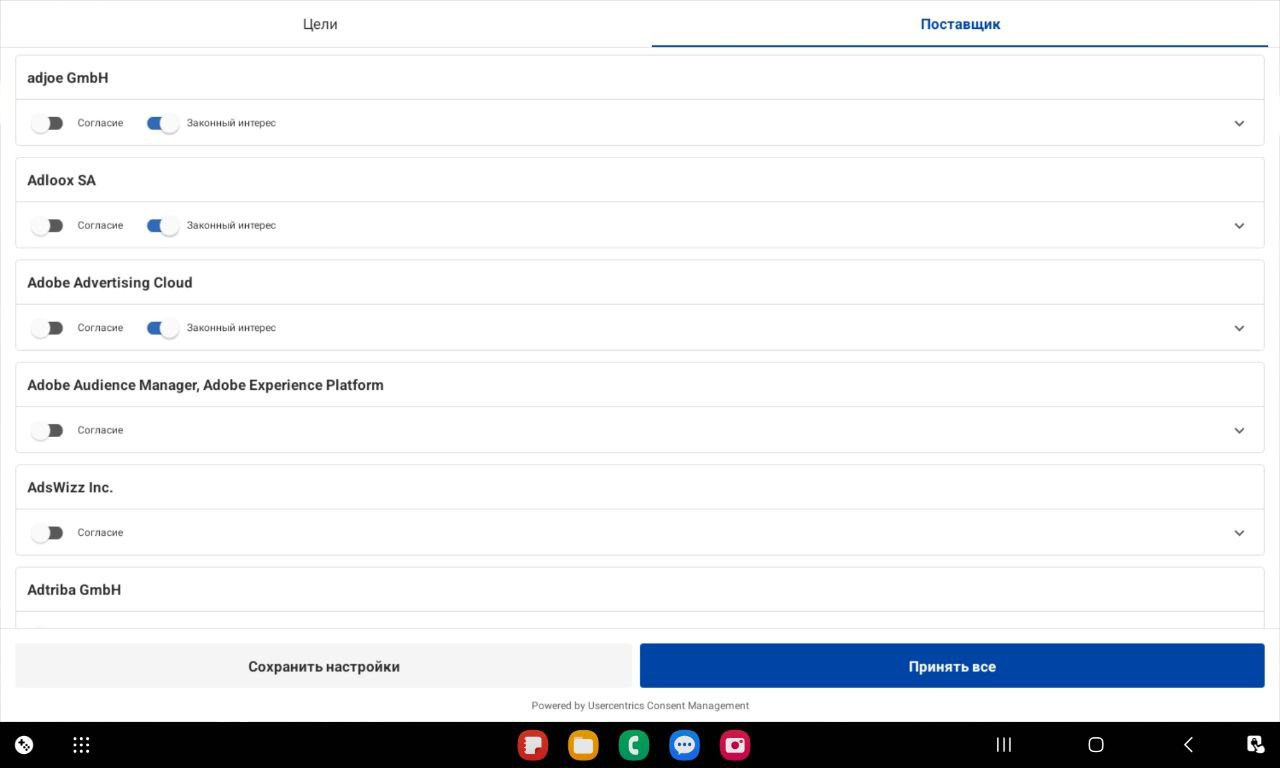
Task: Turn on Согласие for Adloox SA
Action: pos(47,226)
